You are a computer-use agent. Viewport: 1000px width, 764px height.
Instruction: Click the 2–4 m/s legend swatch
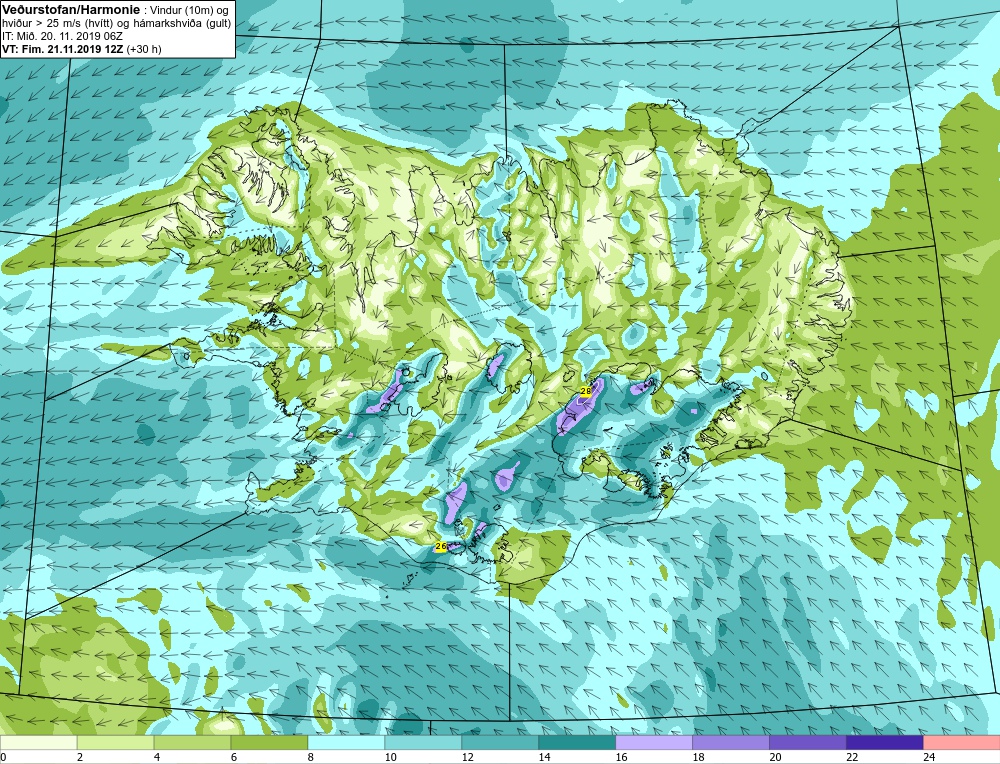click(115, 742)
